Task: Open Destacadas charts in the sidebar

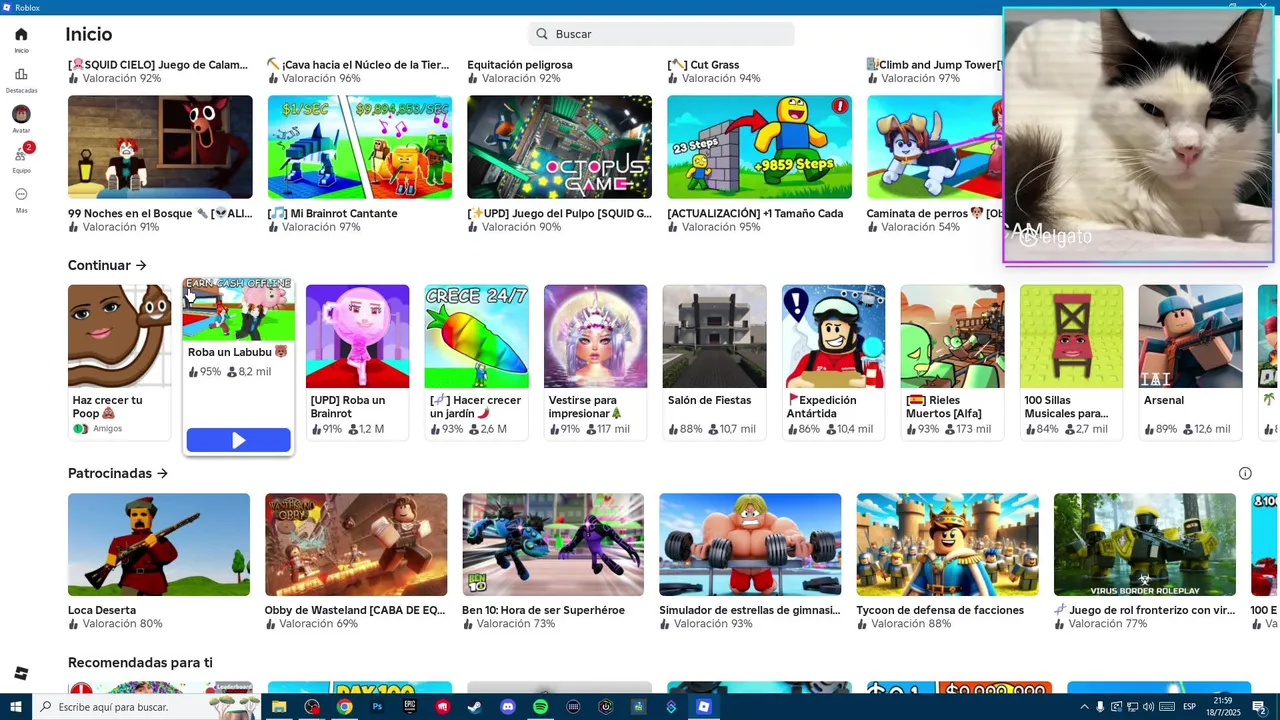Action: (21, 80)
